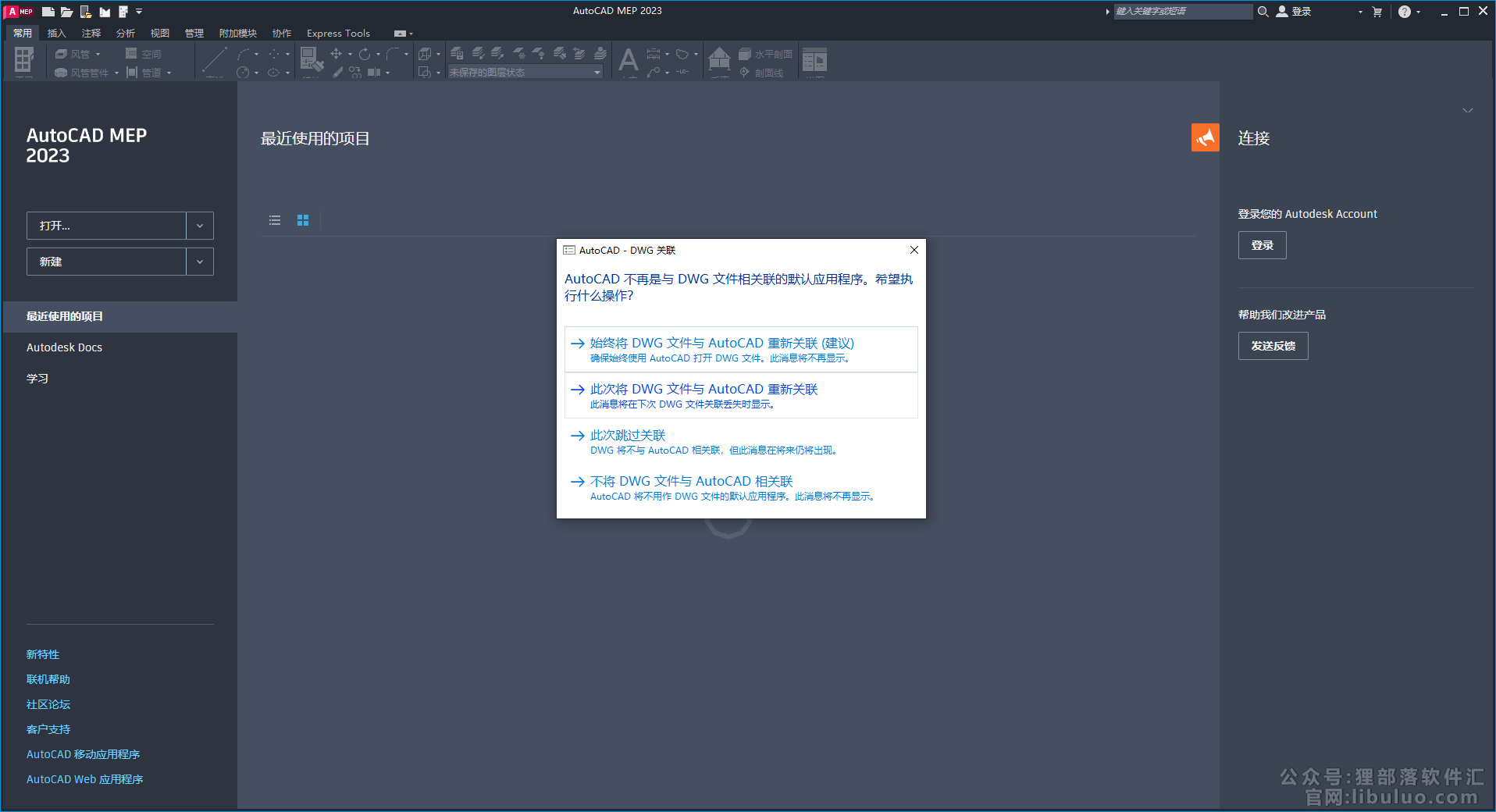The height and width of the screenshot is (812, 1496).
Task: Select the 空间 space tool
Action: point(144,54)
